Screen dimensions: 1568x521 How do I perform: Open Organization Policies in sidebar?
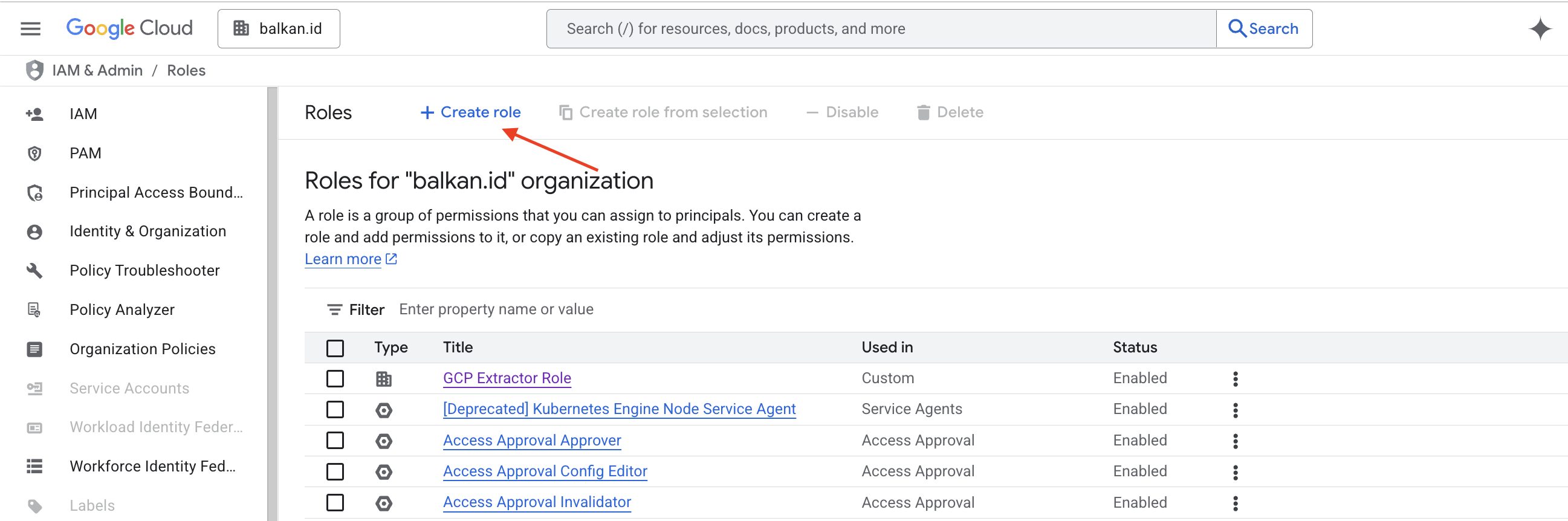(142, 349)
